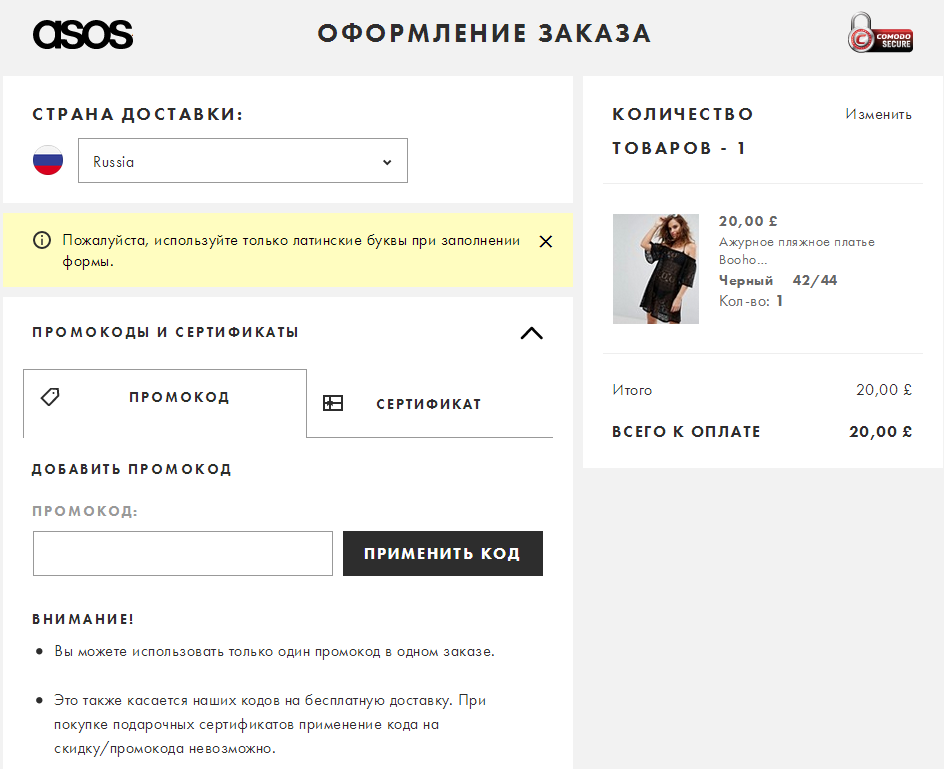Viewport: 944px width, 769px height.
Task: Click the down arrow in country selector
Action: [387, 162]
